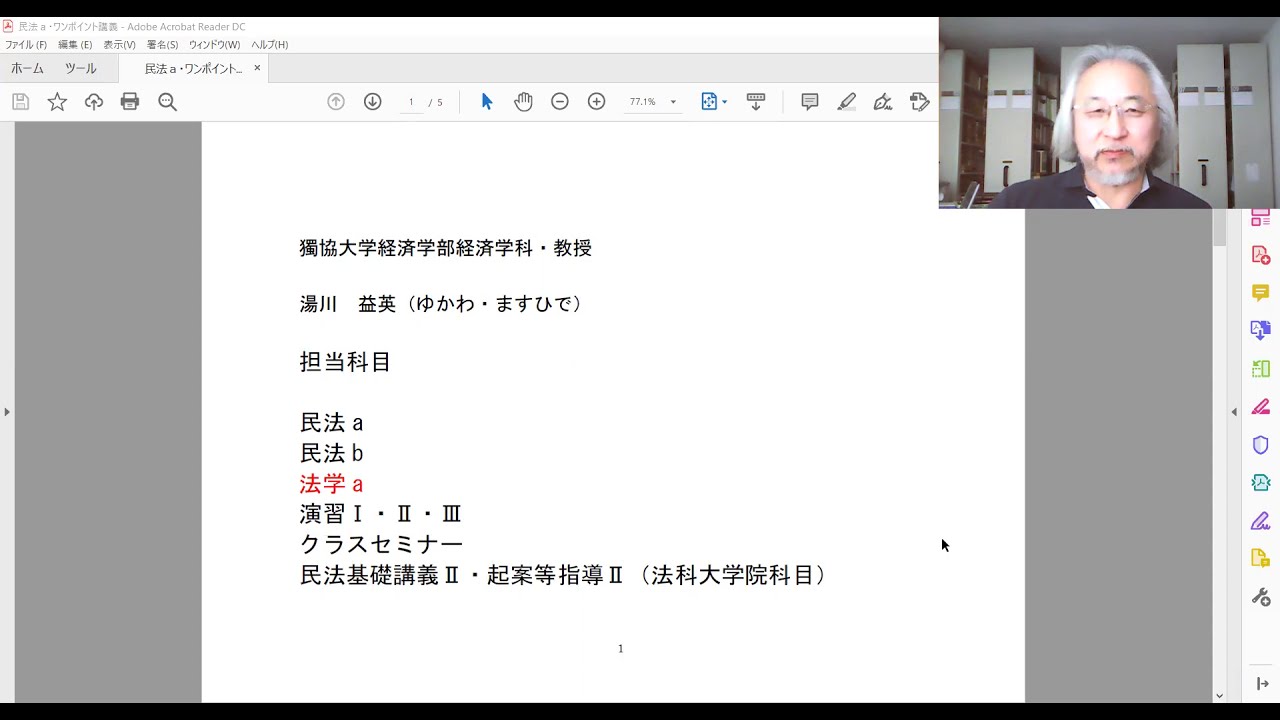Choose the selection arrow tool
This screenshot has width=1280, height=720.
click(x=487, y=101)
